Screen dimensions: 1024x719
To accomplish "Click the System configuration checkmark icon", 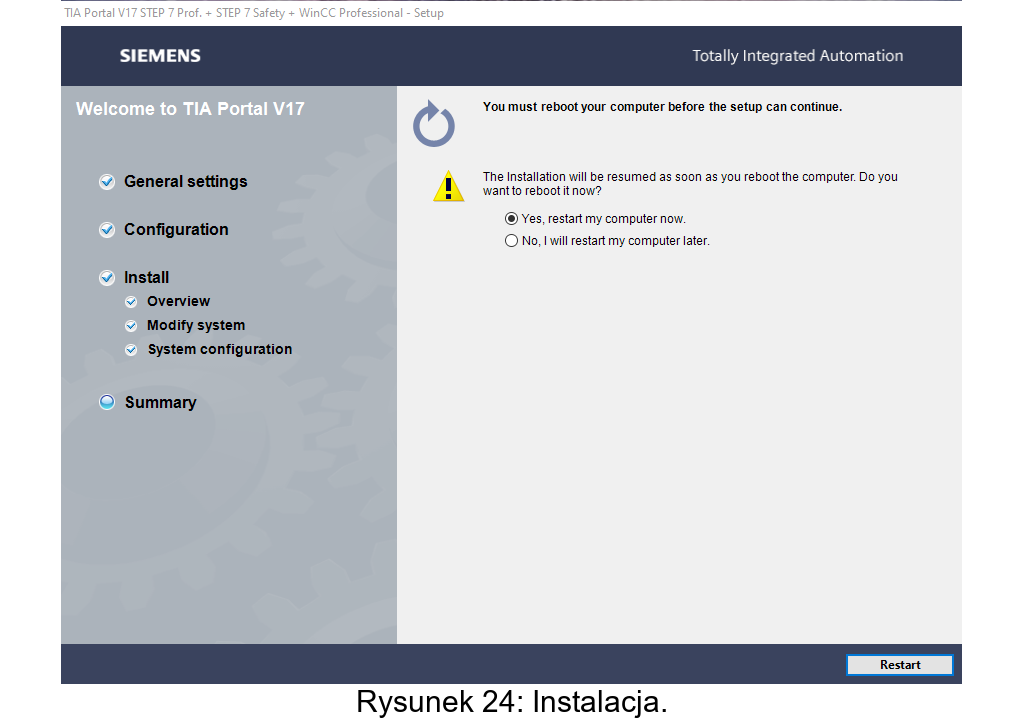I will [x=131, y=350].
